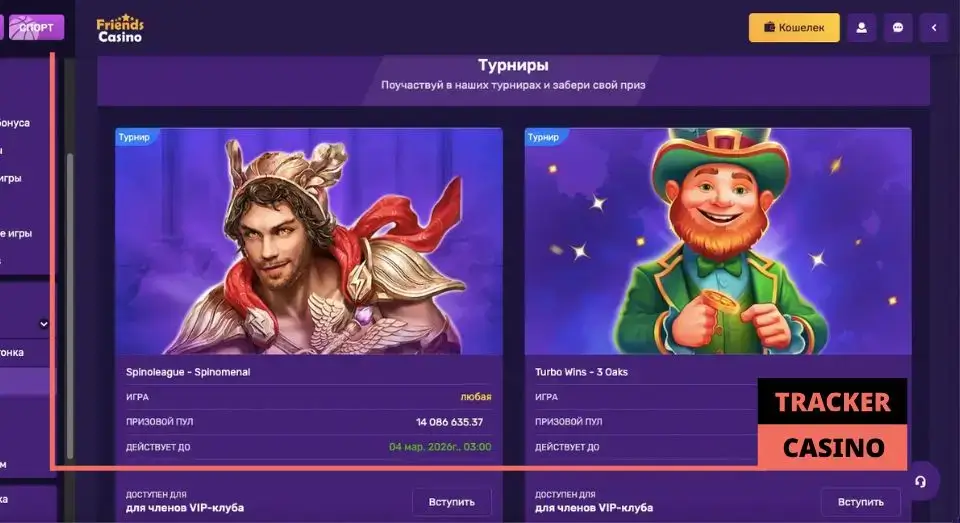
Task: Switch to the Спорт tab
Action: click(x=36, y=28)
